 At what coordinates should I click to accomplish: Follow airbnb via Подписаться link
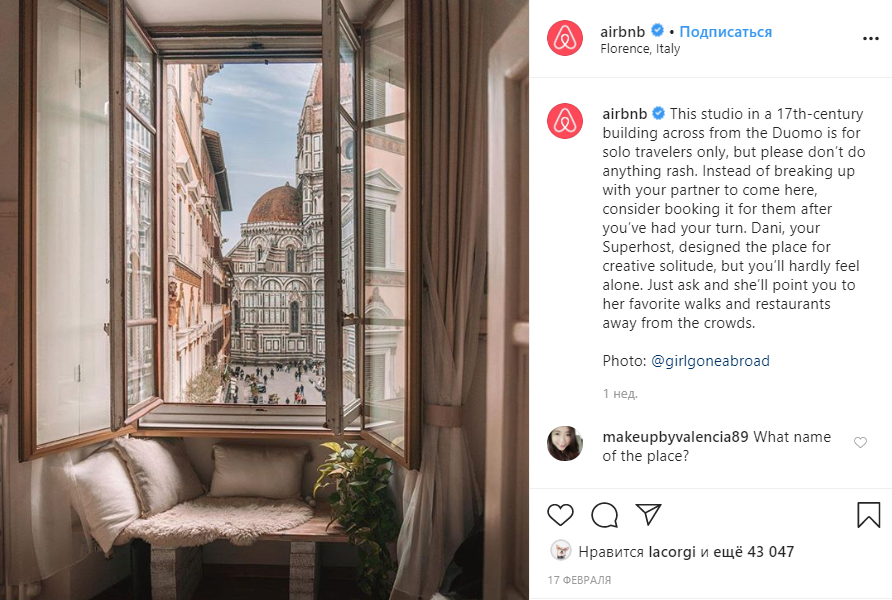[726, 32]
